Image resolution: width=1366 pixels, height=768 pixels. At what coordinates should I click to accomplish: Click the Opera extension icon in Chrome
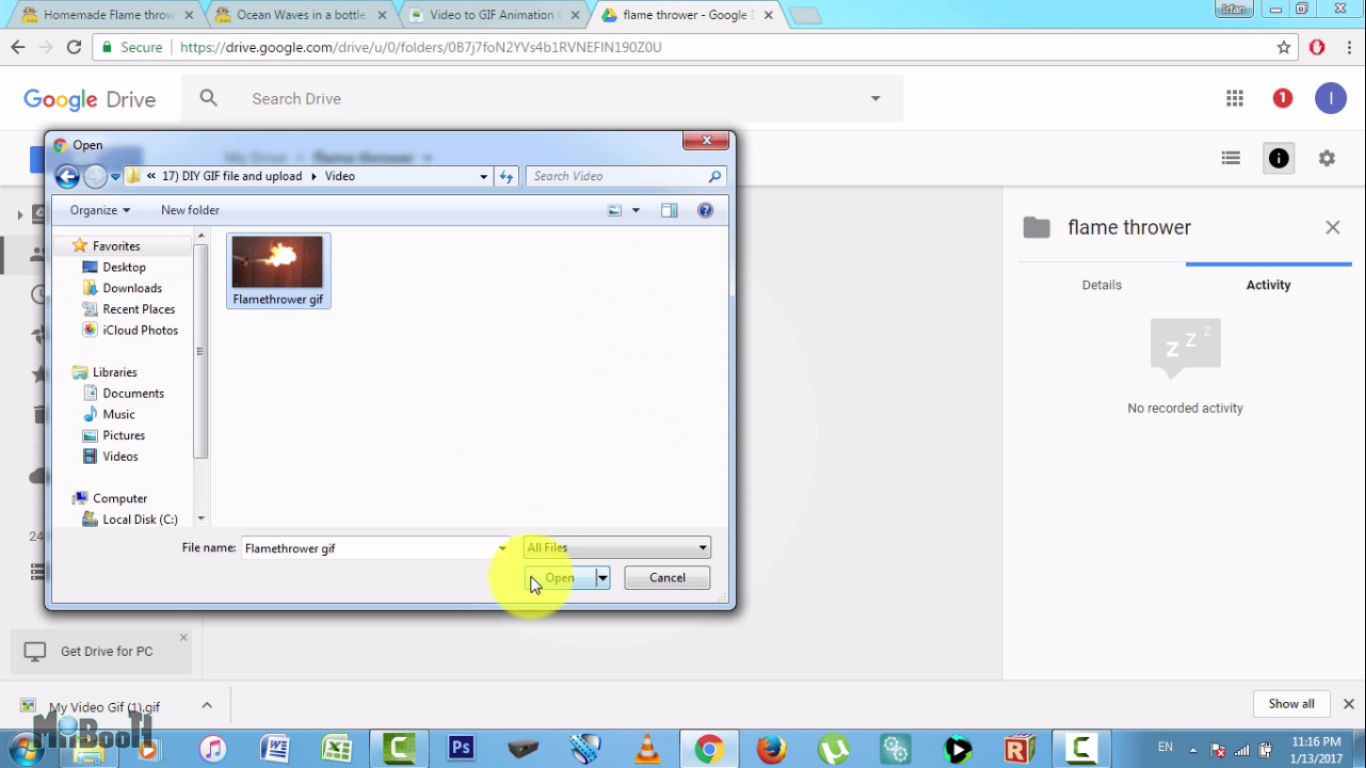pyautogui.click(x=1317, y=47)
